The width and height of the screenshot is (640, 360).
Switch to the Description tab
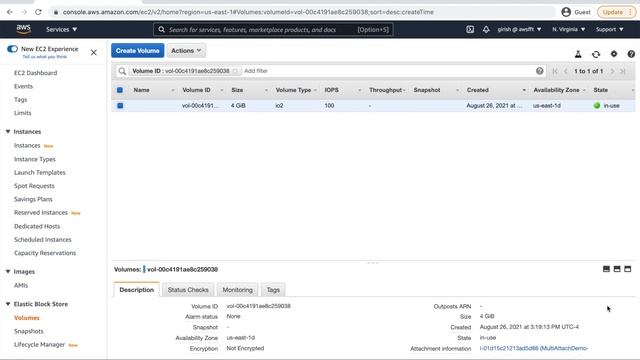[x=136, y=289]
